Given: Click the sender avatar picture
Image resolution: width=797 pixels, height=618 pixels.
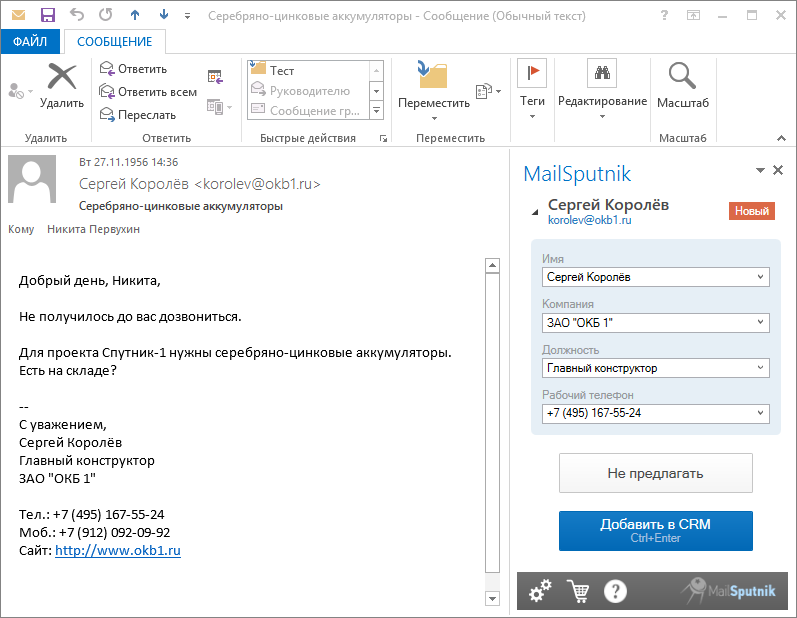Looking at the screenshot, I should [32, 179].
